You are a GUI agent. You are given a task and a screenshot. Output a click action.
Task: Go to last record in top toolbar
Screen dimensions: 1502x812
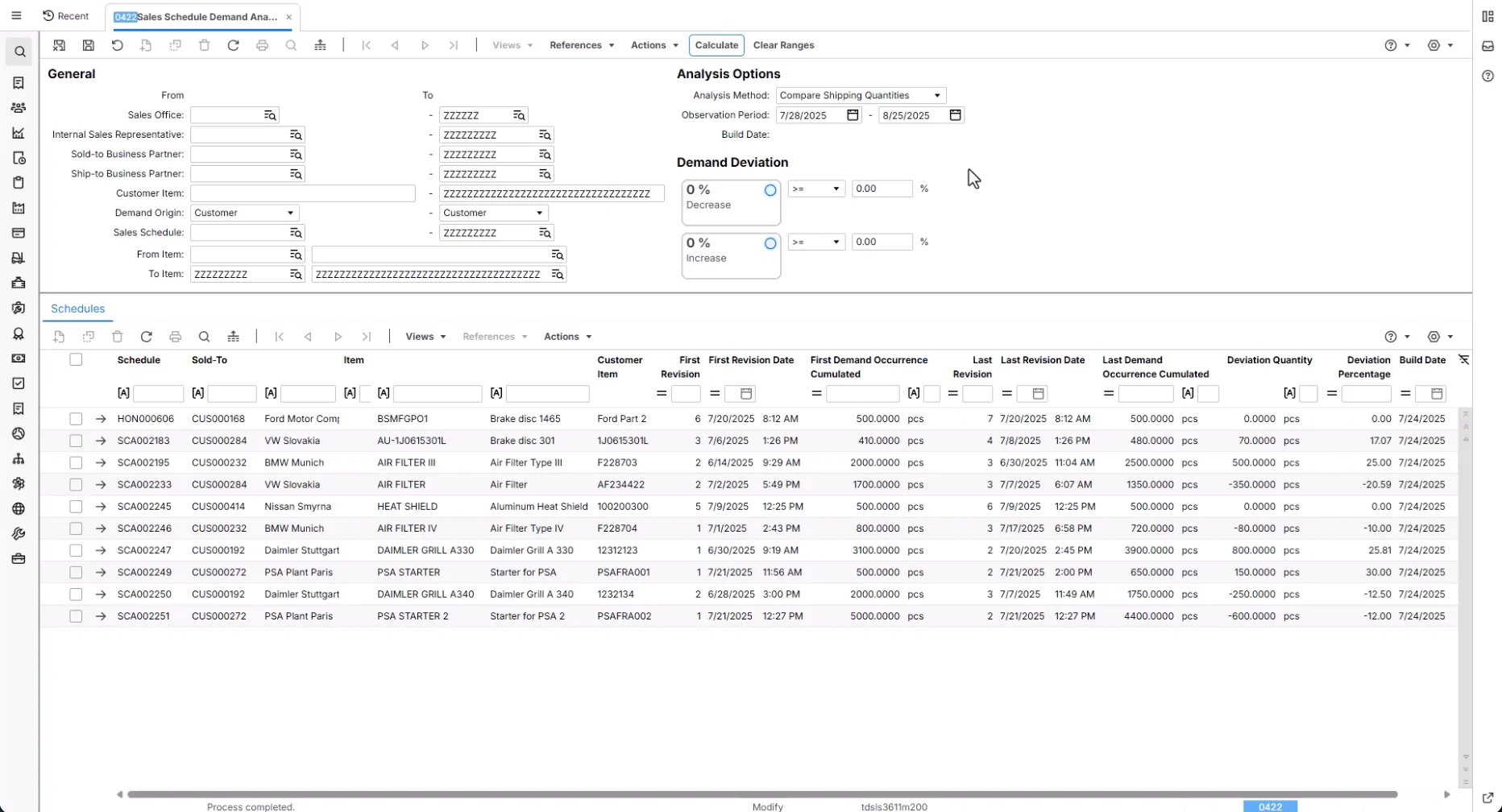(454, 45)
